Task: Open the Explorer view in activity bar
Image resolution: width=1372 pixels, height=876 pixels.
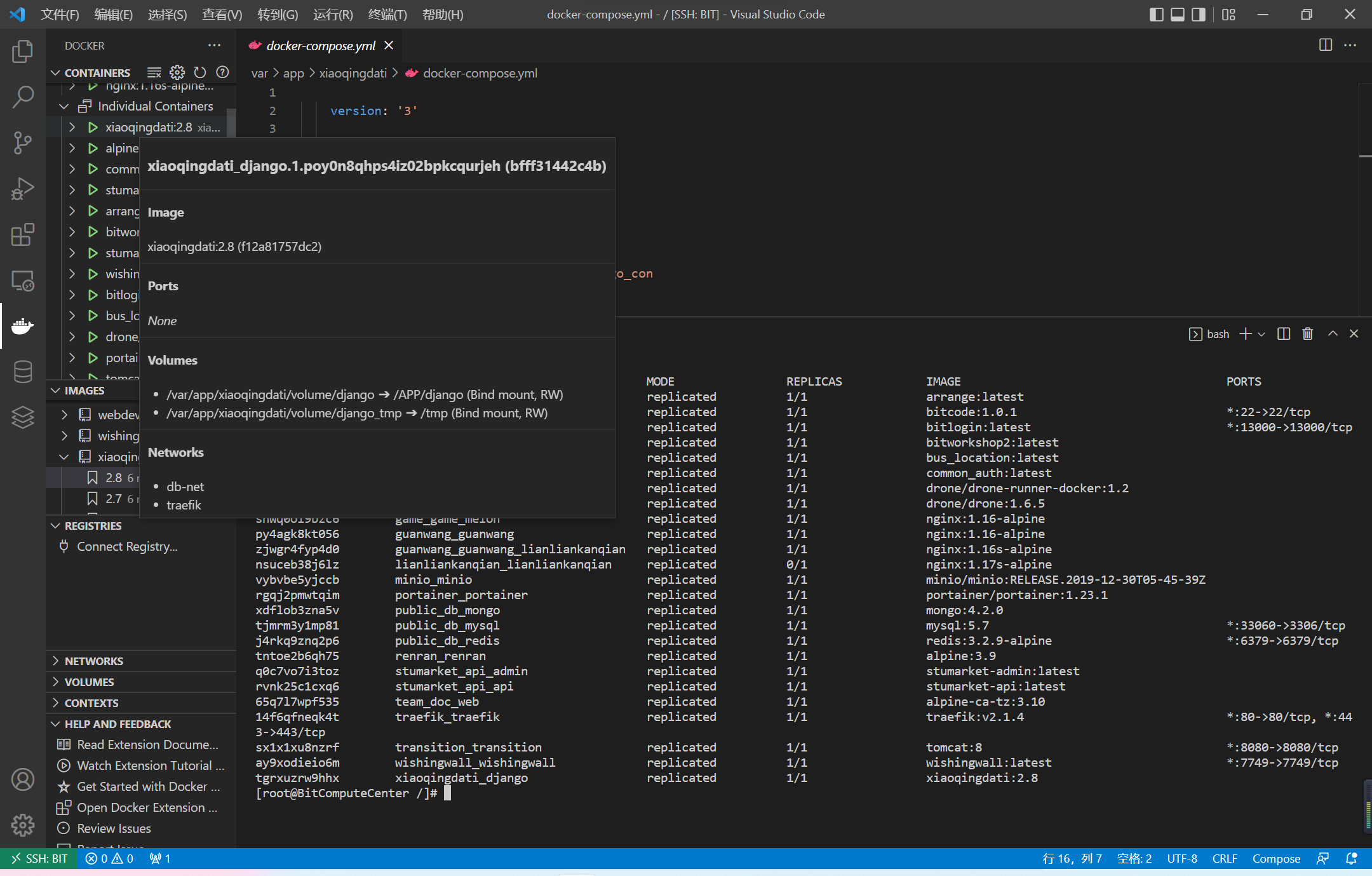Action: tap(23, 51)
